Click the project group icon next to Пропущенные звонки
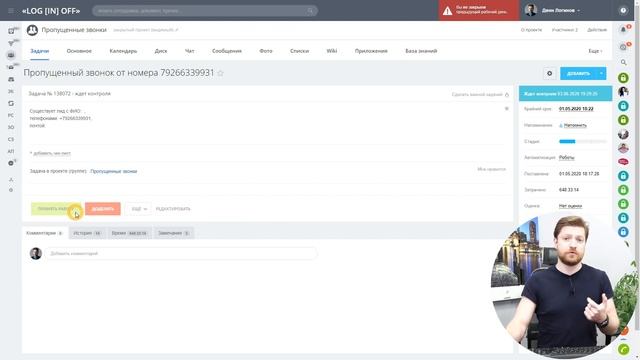This screenshot has width=640, height=360. 32,30
